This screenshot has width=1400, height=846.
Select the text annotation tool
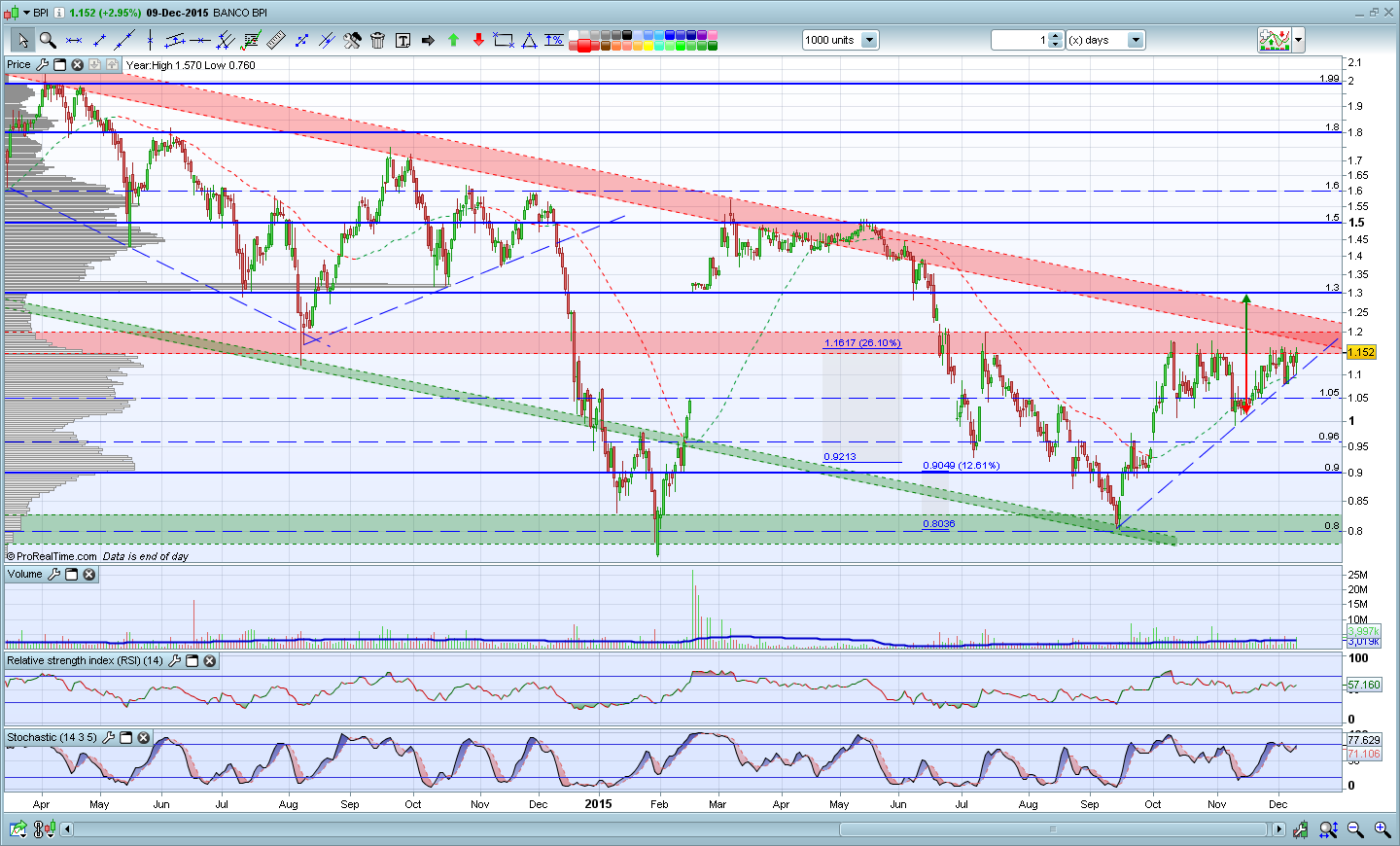(x=402, y=40)
